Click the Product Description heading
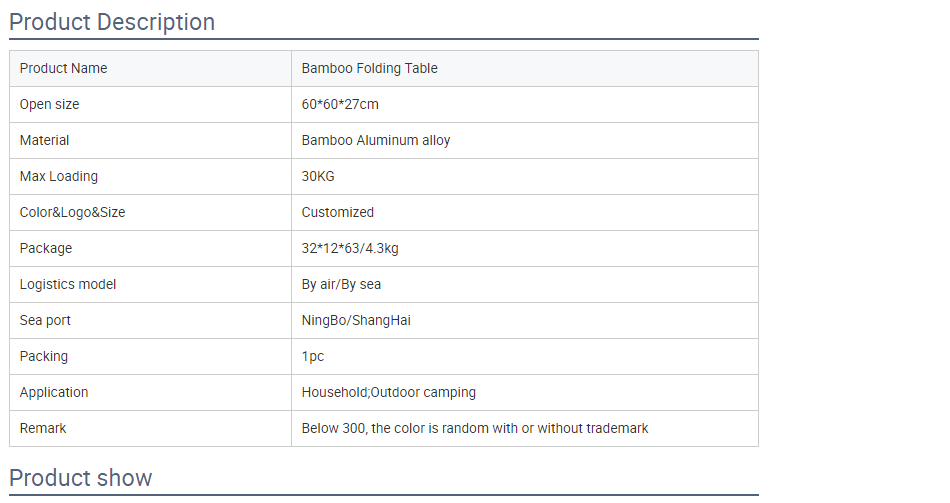Screen dimensions: 950x503 [x=112, y=22]
